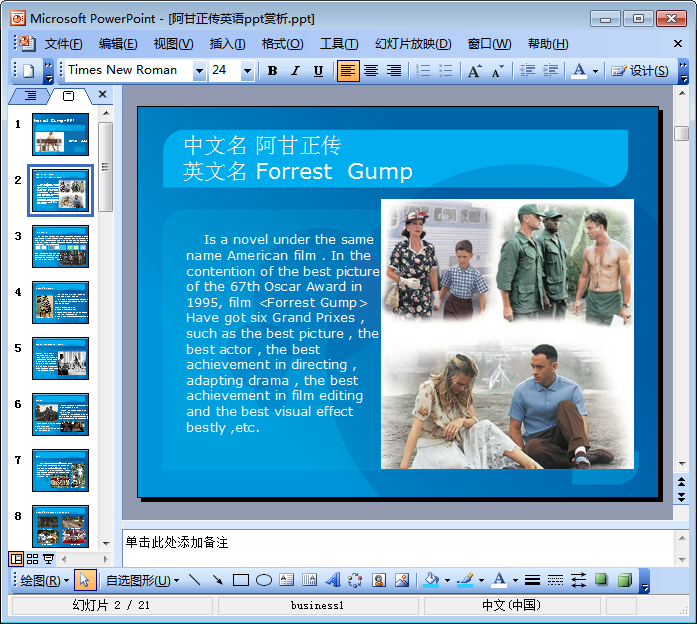This screenshot has width=697, height=624.
Task: Choose arrow style
Action: [578, 580]
